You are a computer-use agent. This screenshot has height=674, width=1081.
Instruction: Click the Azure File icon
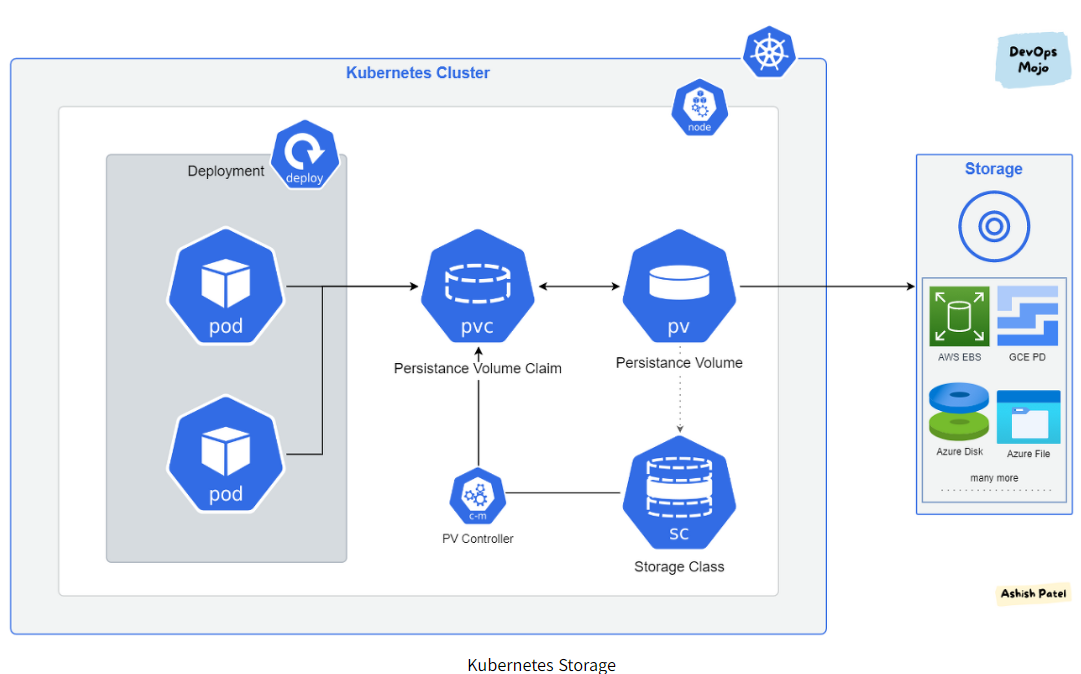point(1028,417)
